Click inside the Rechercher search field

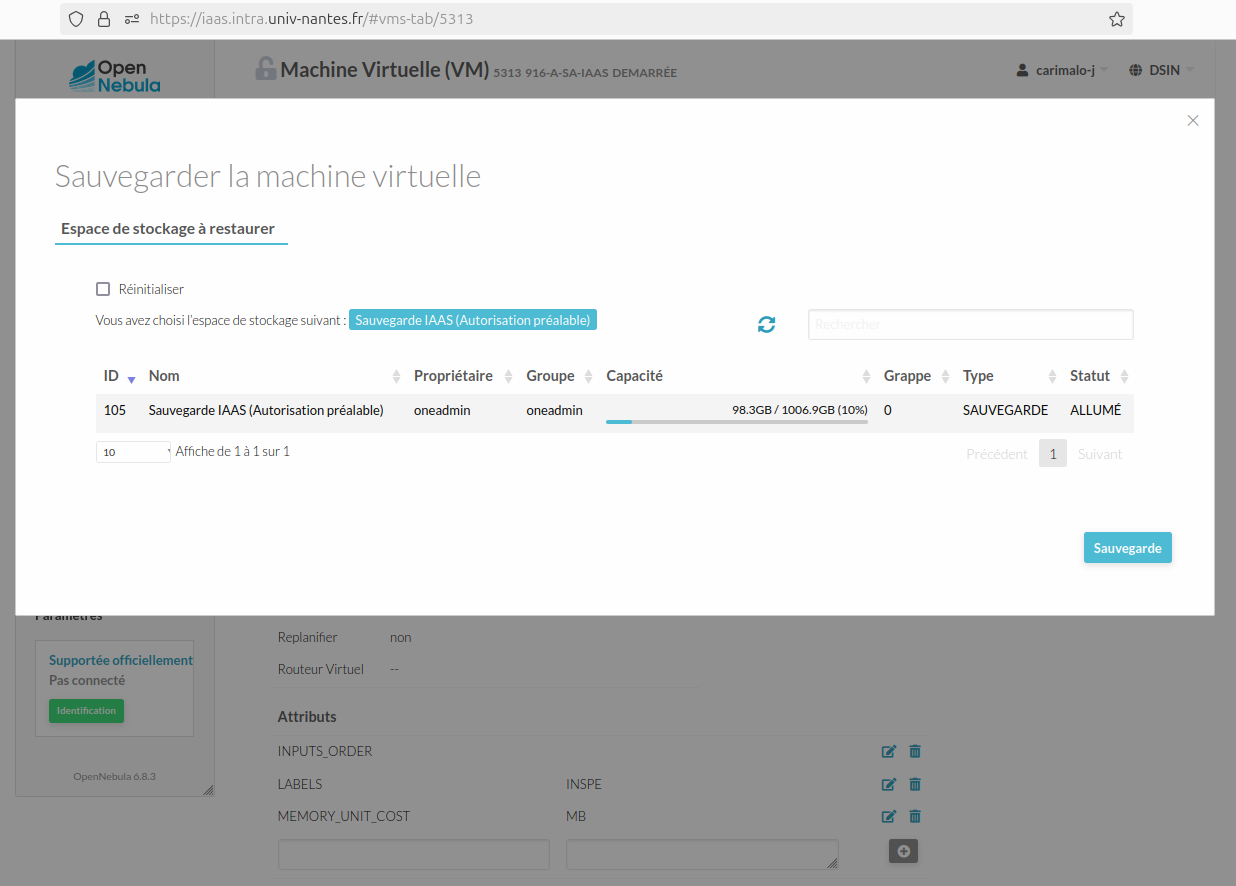click(970, 324)
